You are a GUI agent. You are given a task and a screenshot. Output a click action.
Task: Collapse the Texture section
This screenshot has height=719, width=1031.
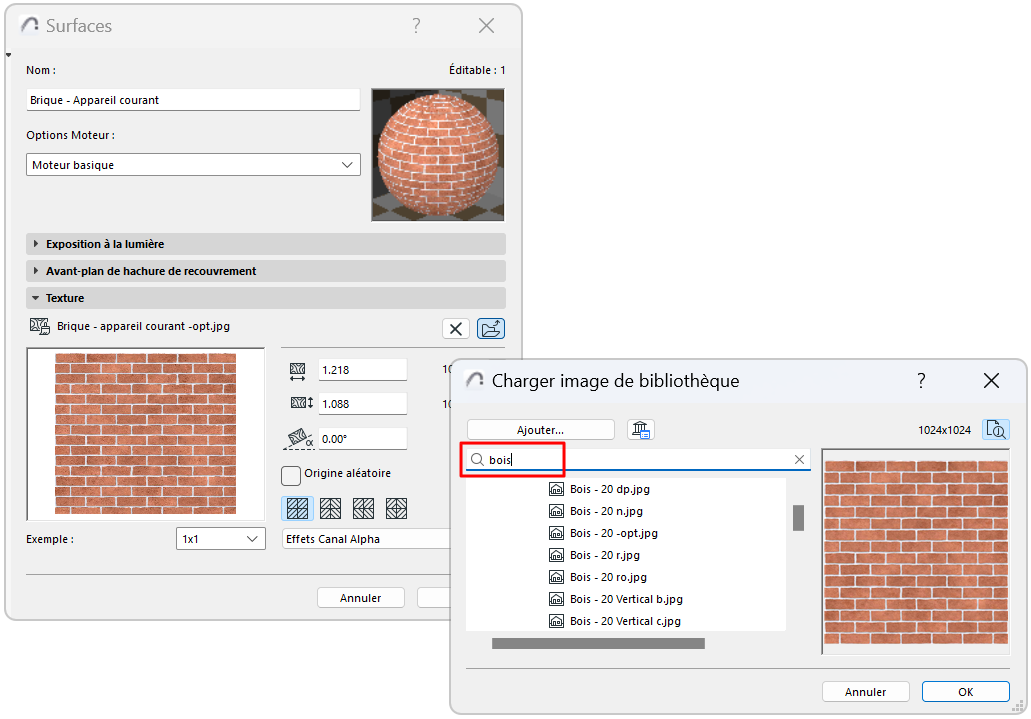click(266, 298)
